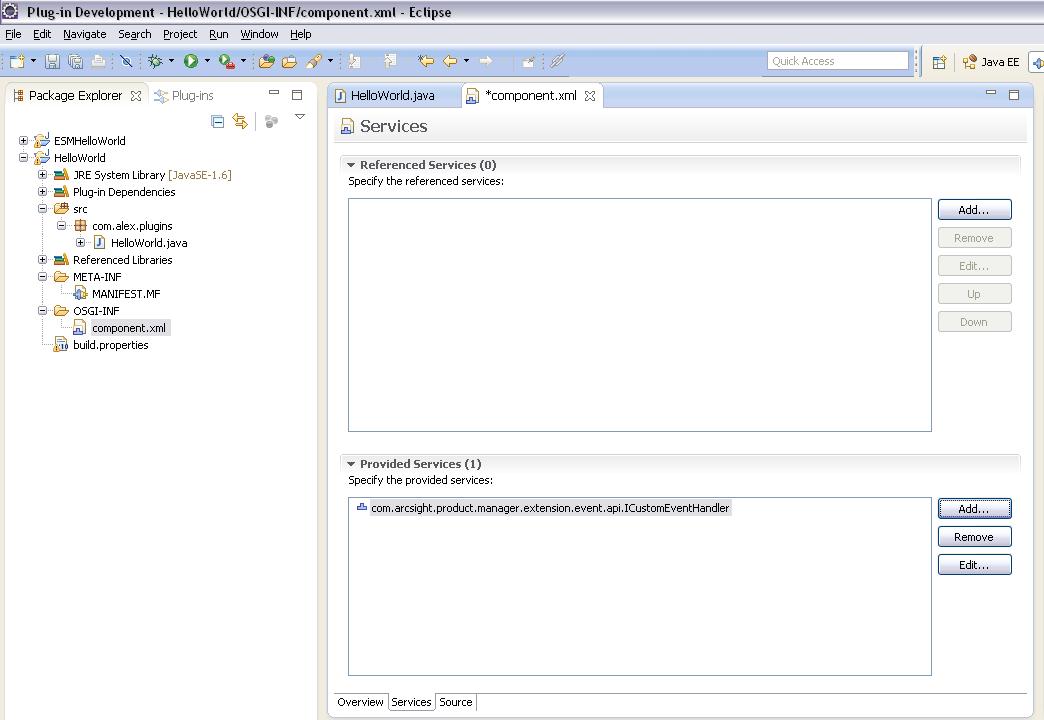Collapse the HelloWorld project node
1044x720 pixels.
coord(23,158)
